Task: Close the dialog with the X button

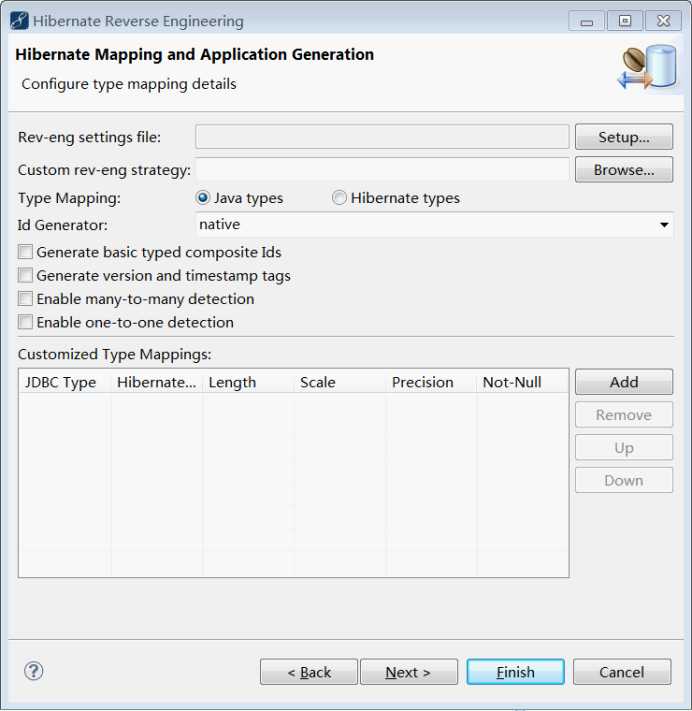Action: [663, 21]
